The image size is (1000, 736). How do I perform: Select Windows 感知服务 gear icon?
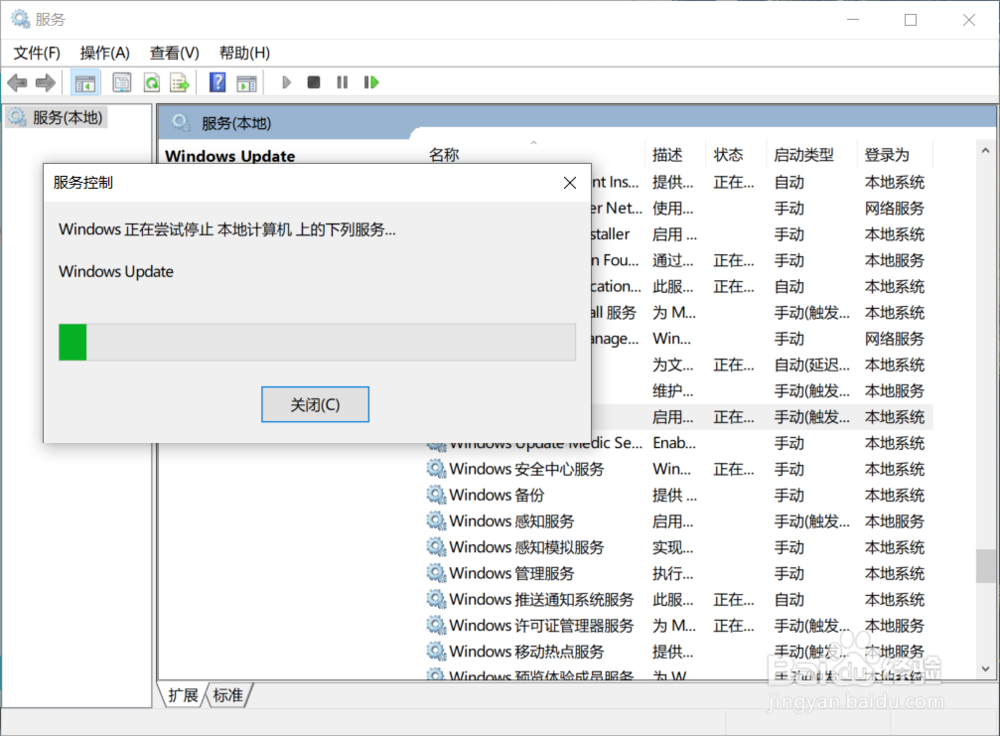coord(436,522)
